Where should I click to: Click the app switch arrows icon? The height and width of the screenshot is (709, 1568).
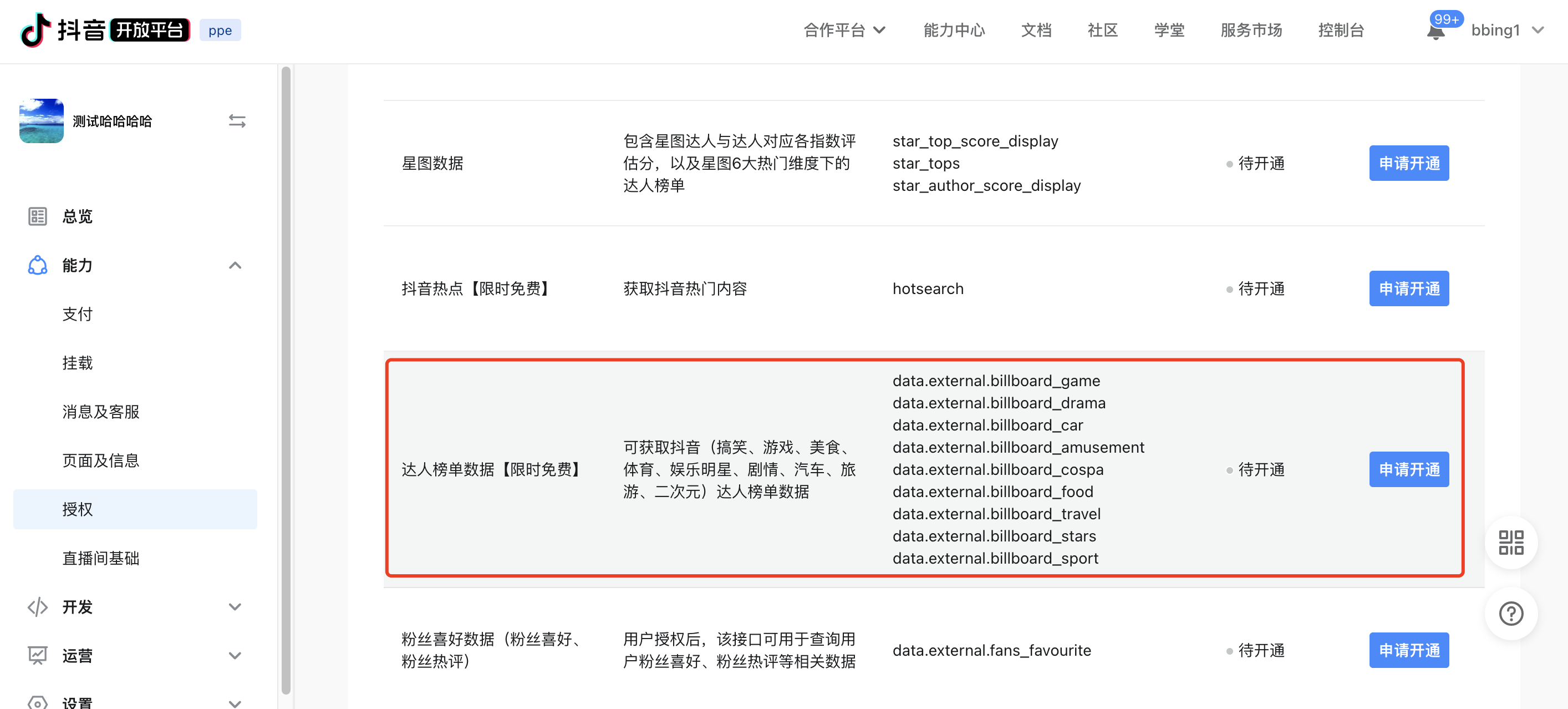[x=237, y=121]
